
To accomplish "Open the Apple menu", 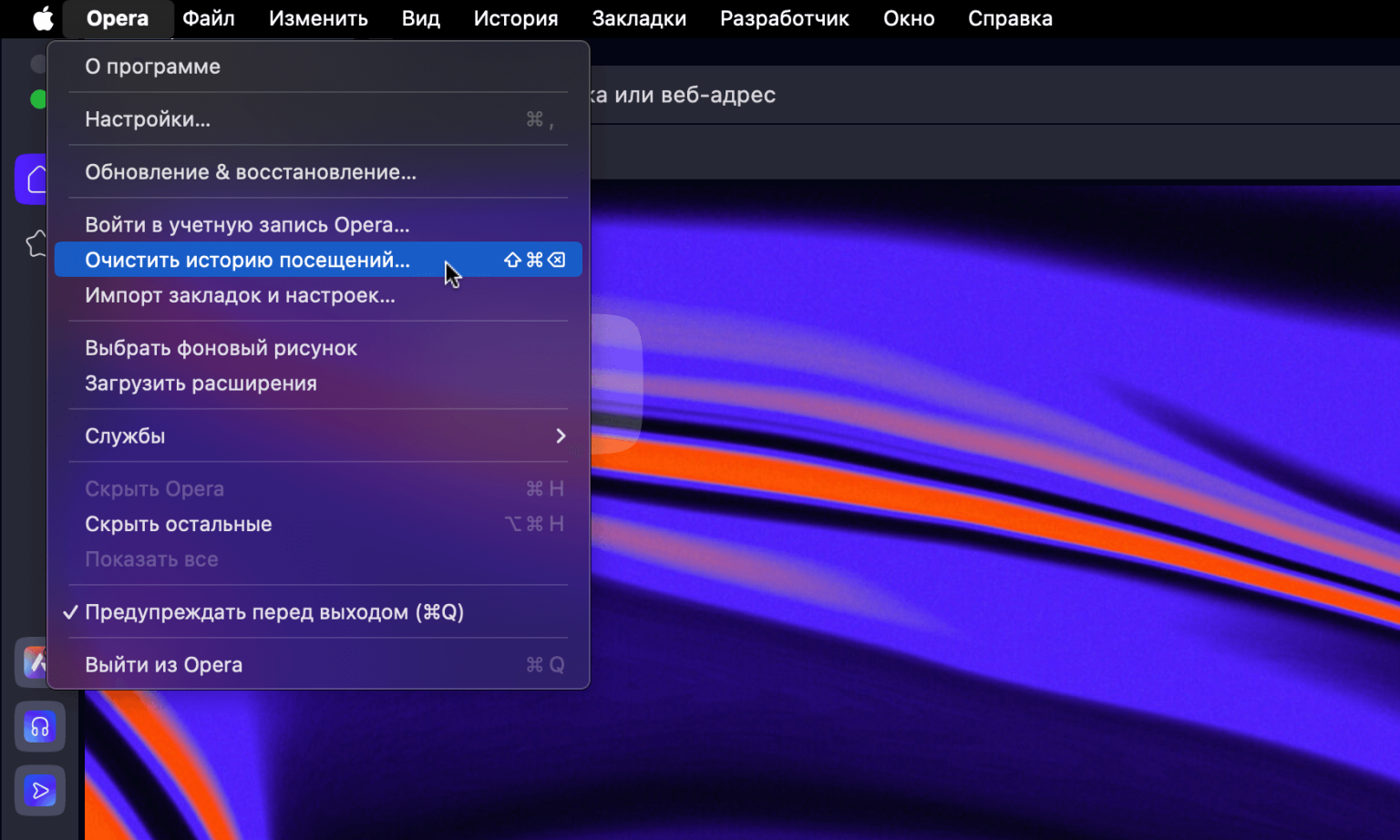I will click(x=43, y=18).
